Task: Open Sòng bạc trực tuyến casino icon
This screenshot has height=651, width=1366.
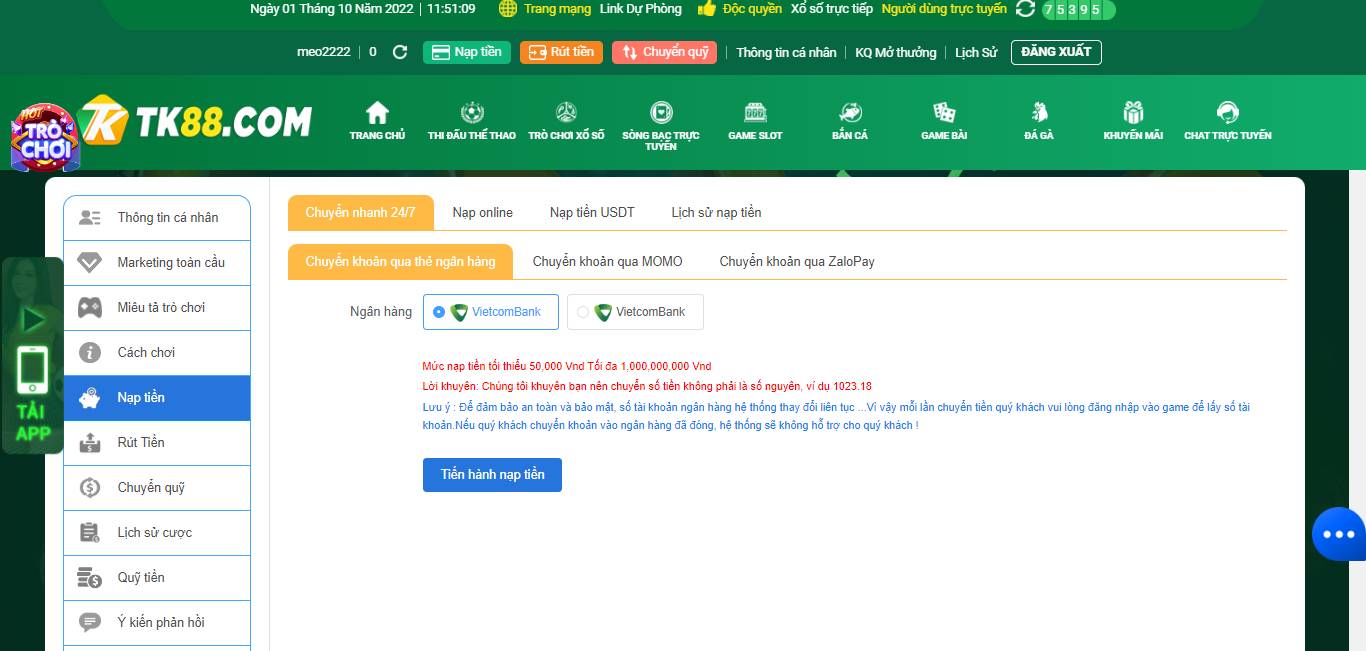Action: coord(661,112)
